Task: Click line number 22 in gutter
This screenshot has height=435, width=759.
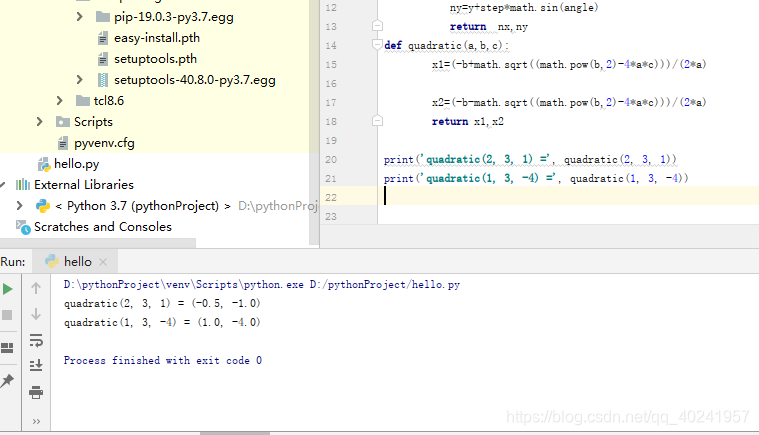Action: click(331, 197)
